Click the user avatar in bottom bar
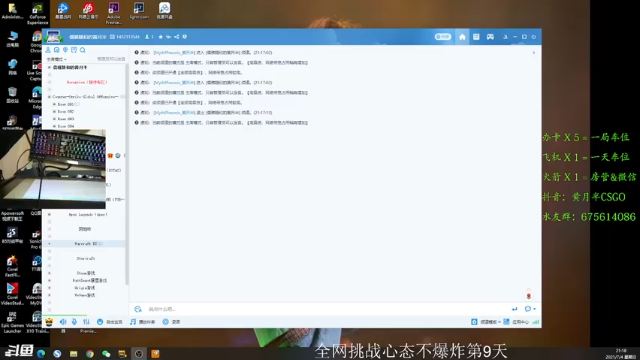Screen dimensions: 640x360 49,322
